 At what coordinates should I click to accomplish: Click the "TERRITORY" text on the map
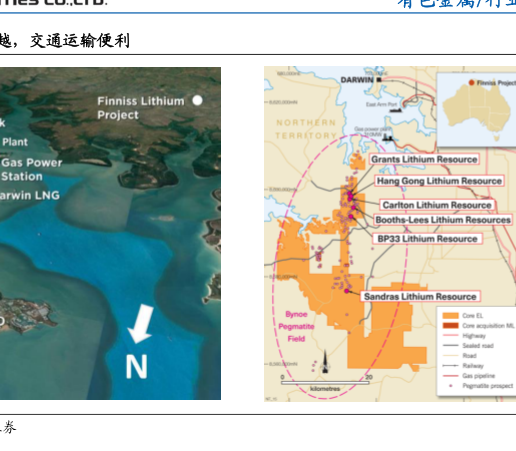point(306,136)
